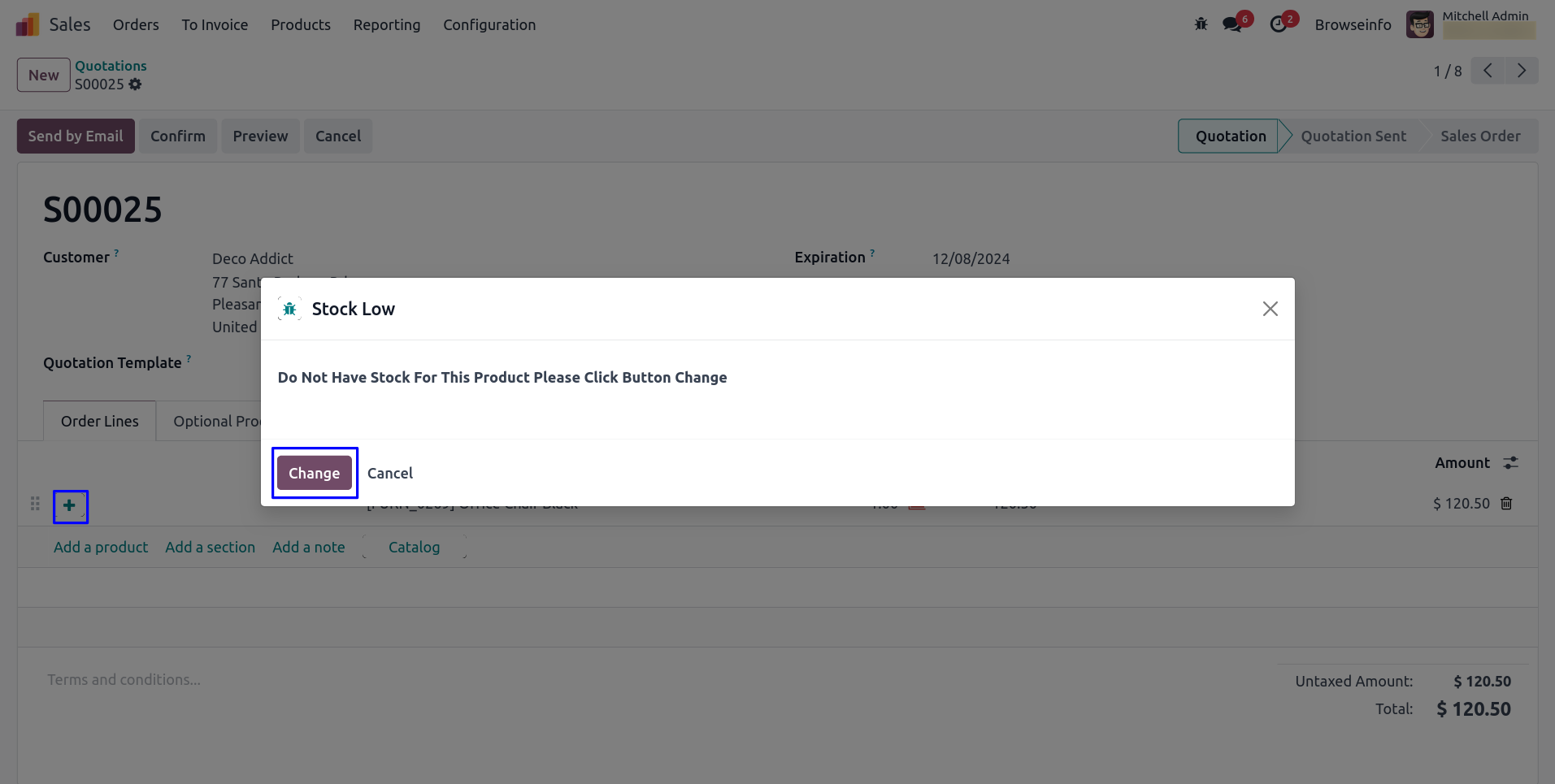
Task: Click the green plus icon on order line
Action: (x=70, y=506)
